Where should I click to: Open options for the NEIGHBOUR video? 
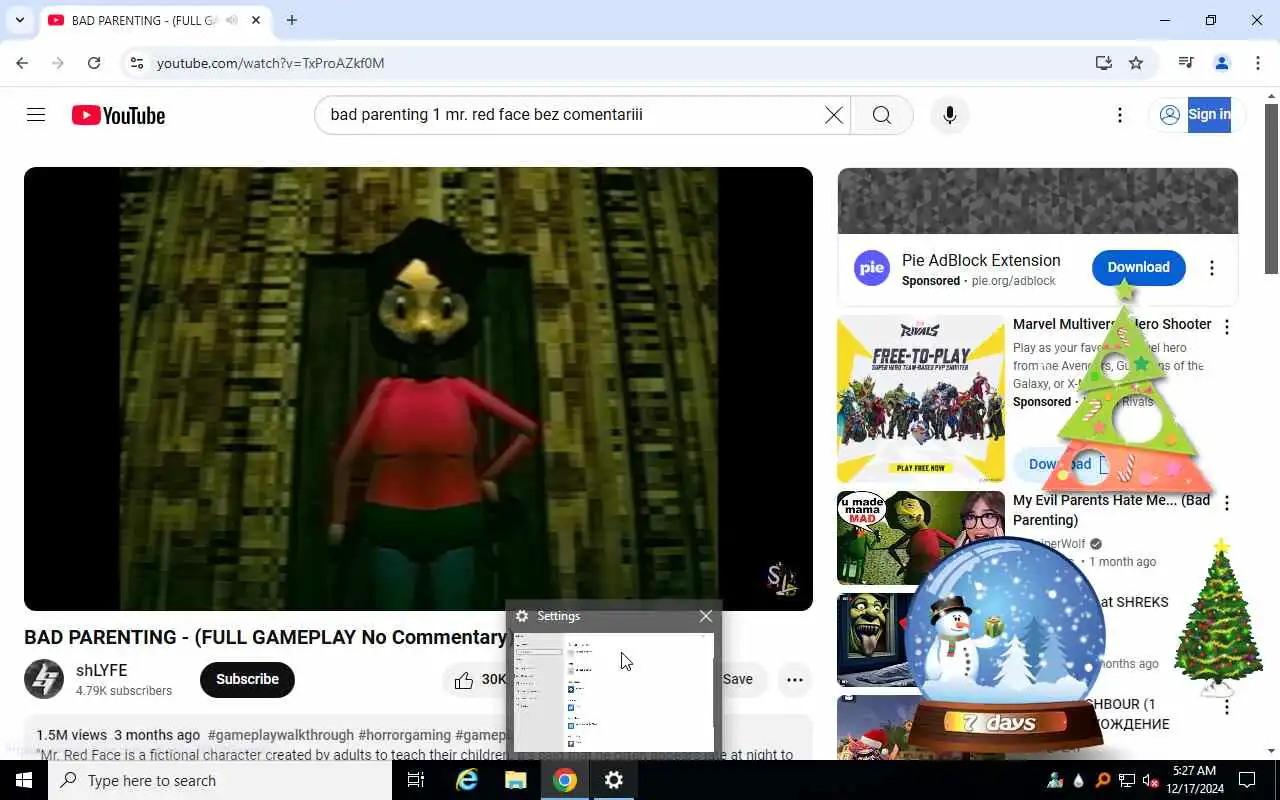pos(1226,707)
